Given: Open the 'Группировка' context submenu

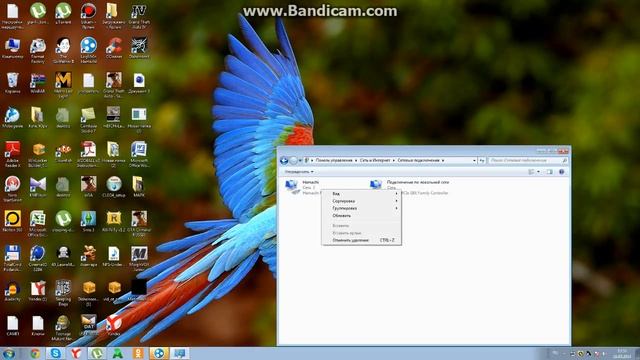Looking at the screenshot, I should click(361, 208).
